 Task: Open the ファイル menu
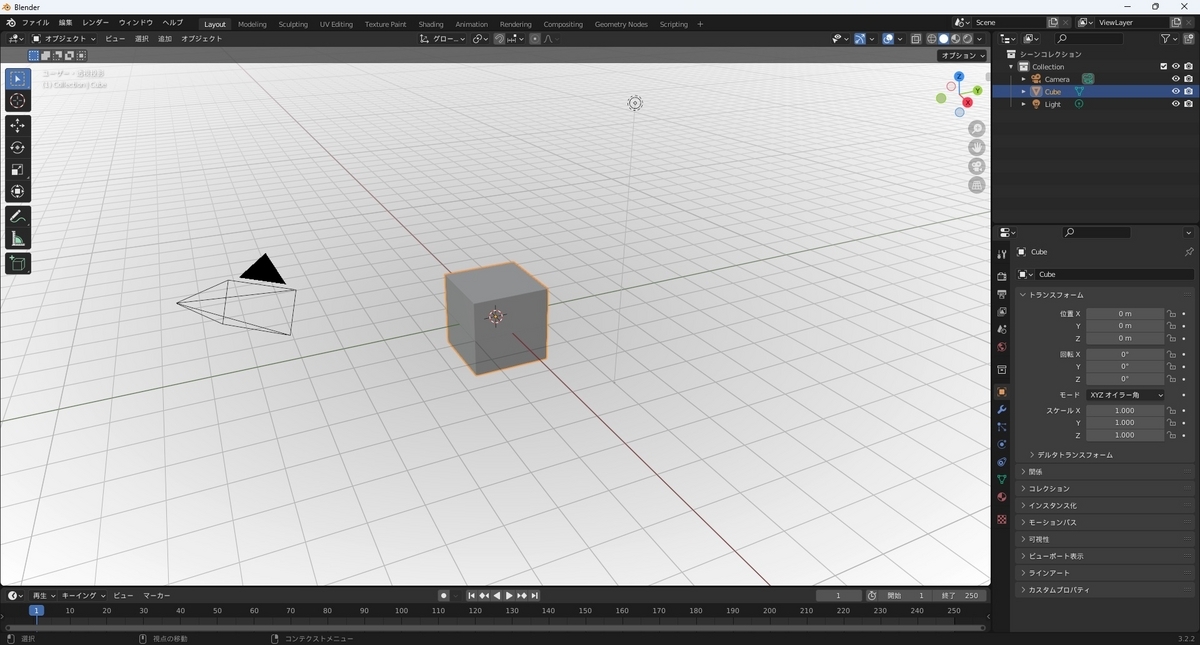click(35, 23)
